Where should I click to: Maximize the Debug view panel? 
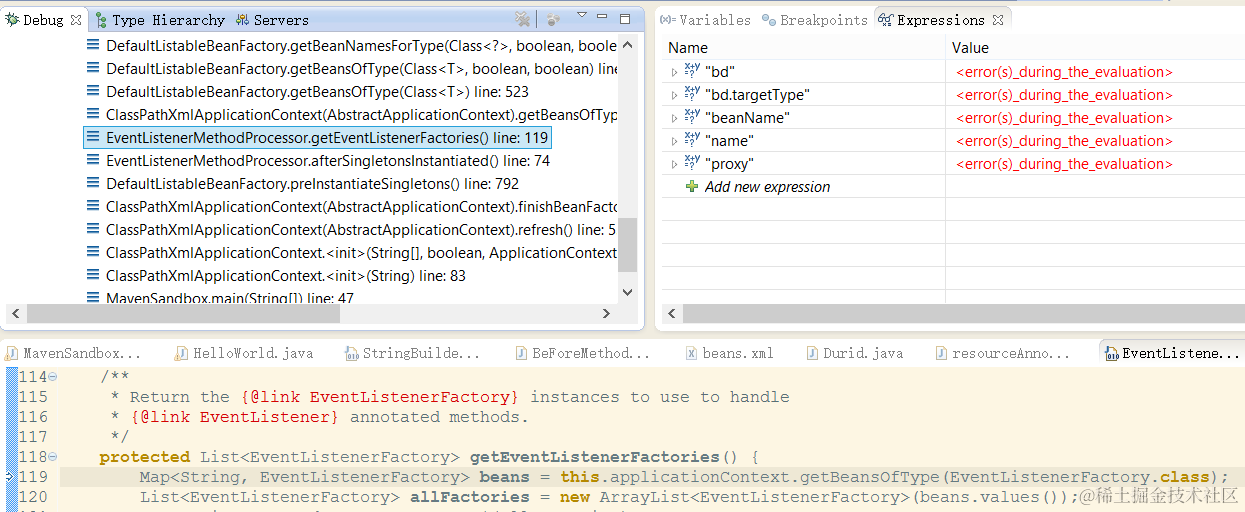click(x=625, y=19)
